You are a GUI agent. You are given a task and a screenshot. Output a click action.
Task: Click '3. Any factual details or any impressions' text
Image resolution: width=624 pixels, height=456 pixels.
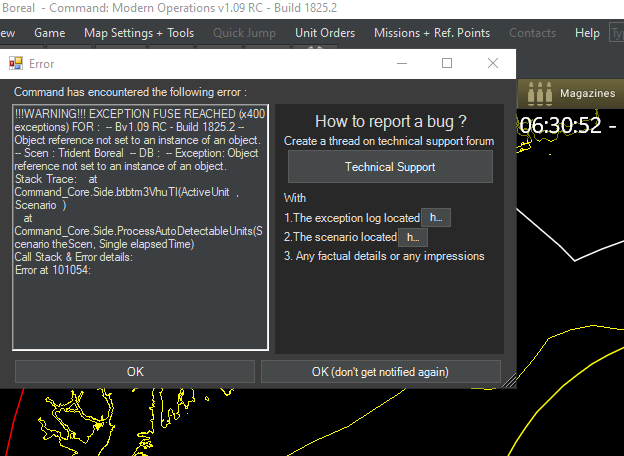click(x=384, y=256)
